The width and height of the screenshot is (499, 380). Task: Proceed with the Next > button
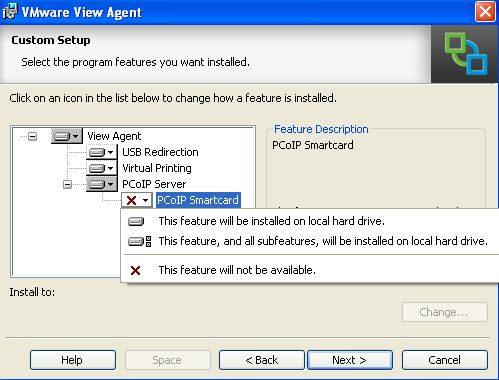(x=350, y=360)
